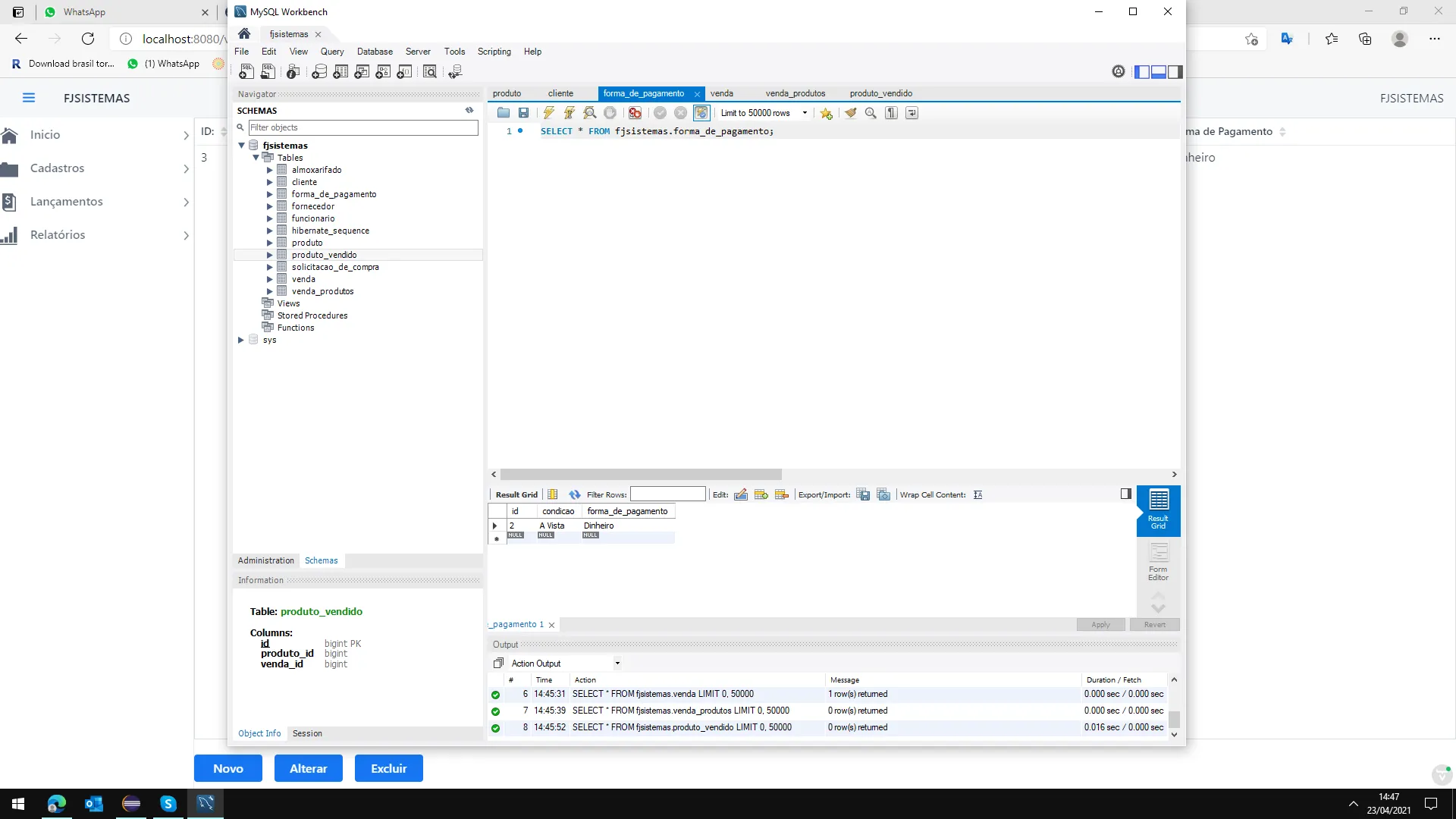
Task: Toggle the auto-commit mode button
Action: pos(701,113)
